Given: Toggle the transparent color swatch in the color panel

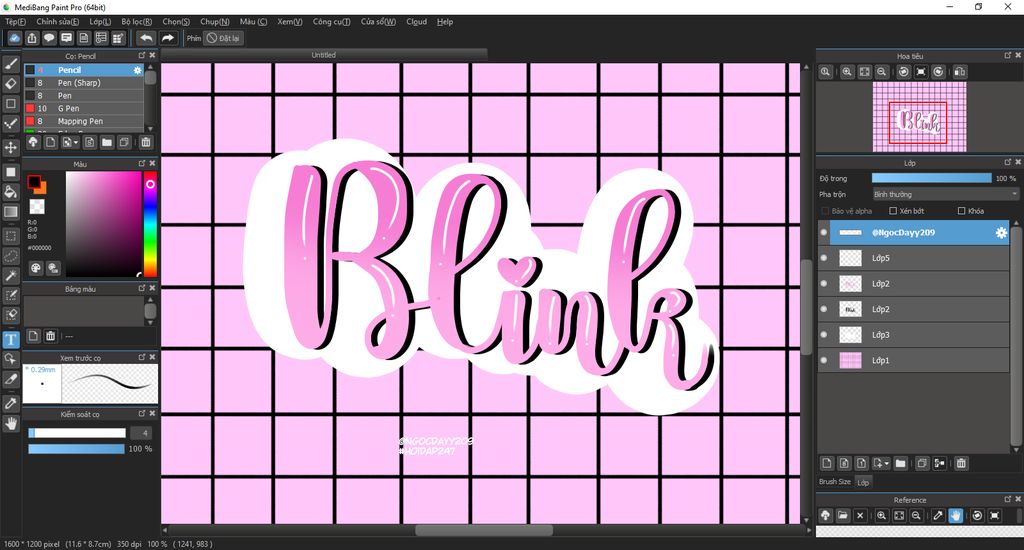Looking at the screenshot, I should pyautogui.click(x=37, y=207).
